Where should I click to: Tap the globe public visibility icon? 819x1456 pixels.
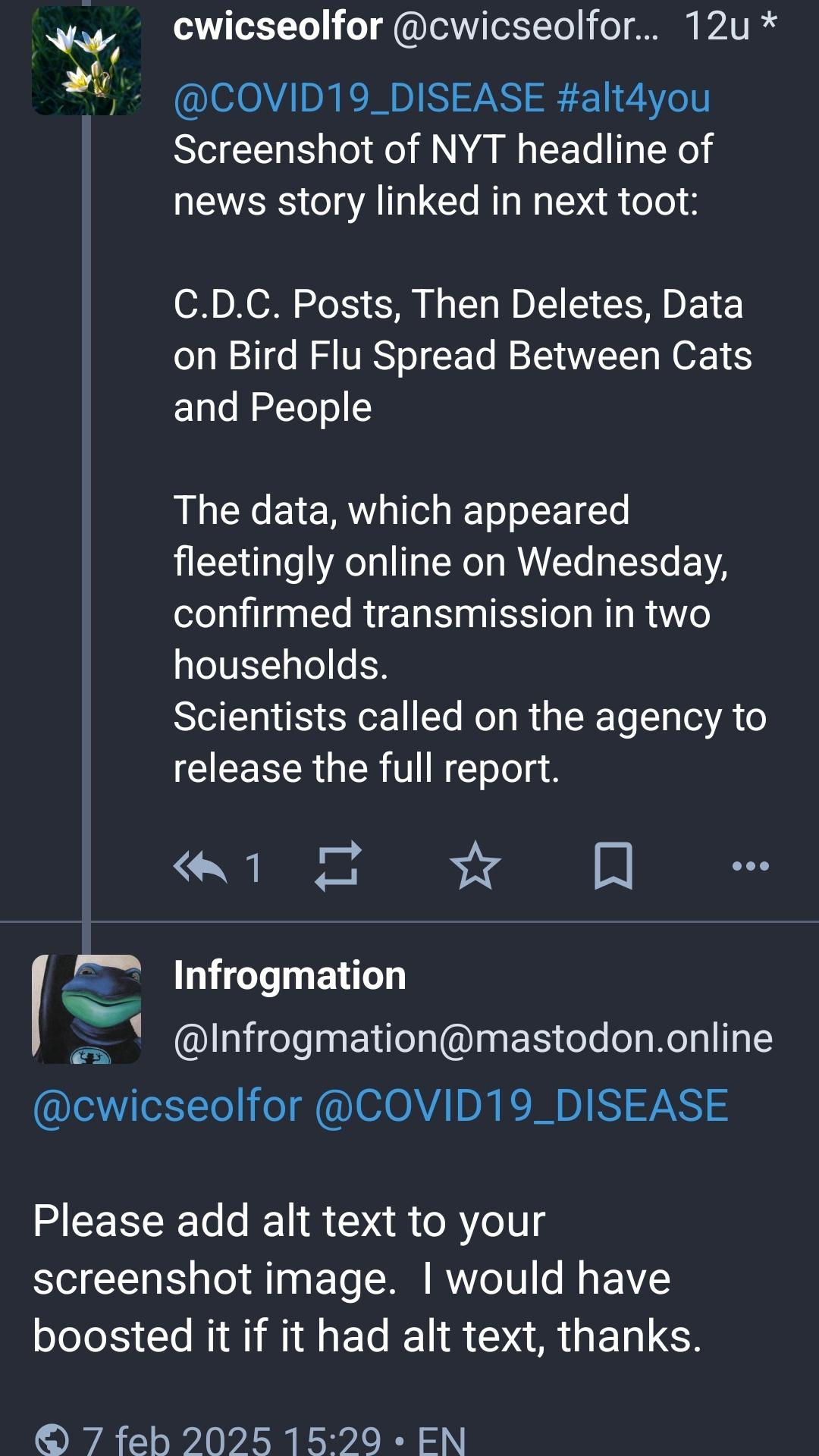click(x=52, y=1439)
